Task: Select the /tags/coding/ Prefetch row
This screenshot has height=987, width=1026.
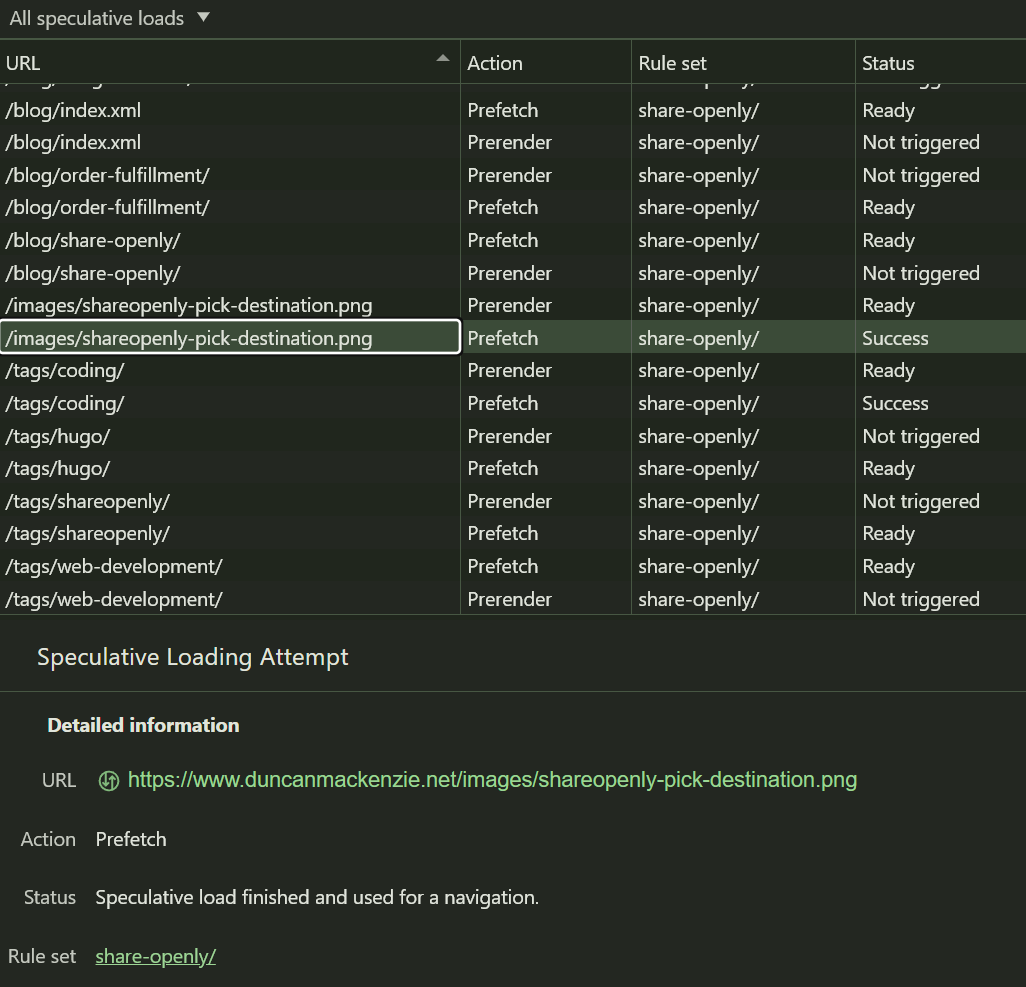Action: click(230, 404)
